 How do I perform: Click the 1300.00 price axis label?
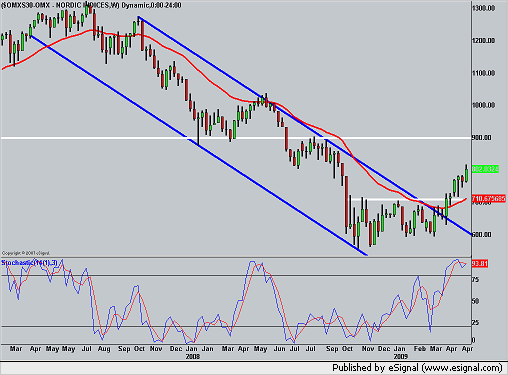pyautogui.click(x=484, y=8)
